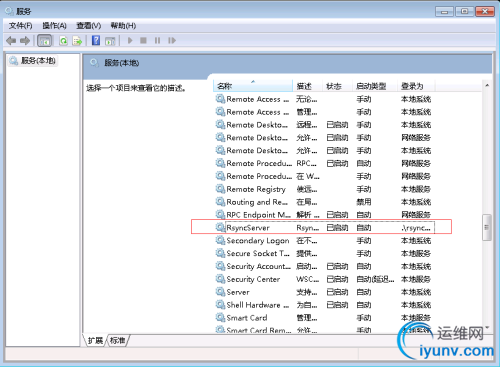Click the Forward arrow toolbar icon
This screenshot has width=500, height=367.
click(x=25, y=41)
